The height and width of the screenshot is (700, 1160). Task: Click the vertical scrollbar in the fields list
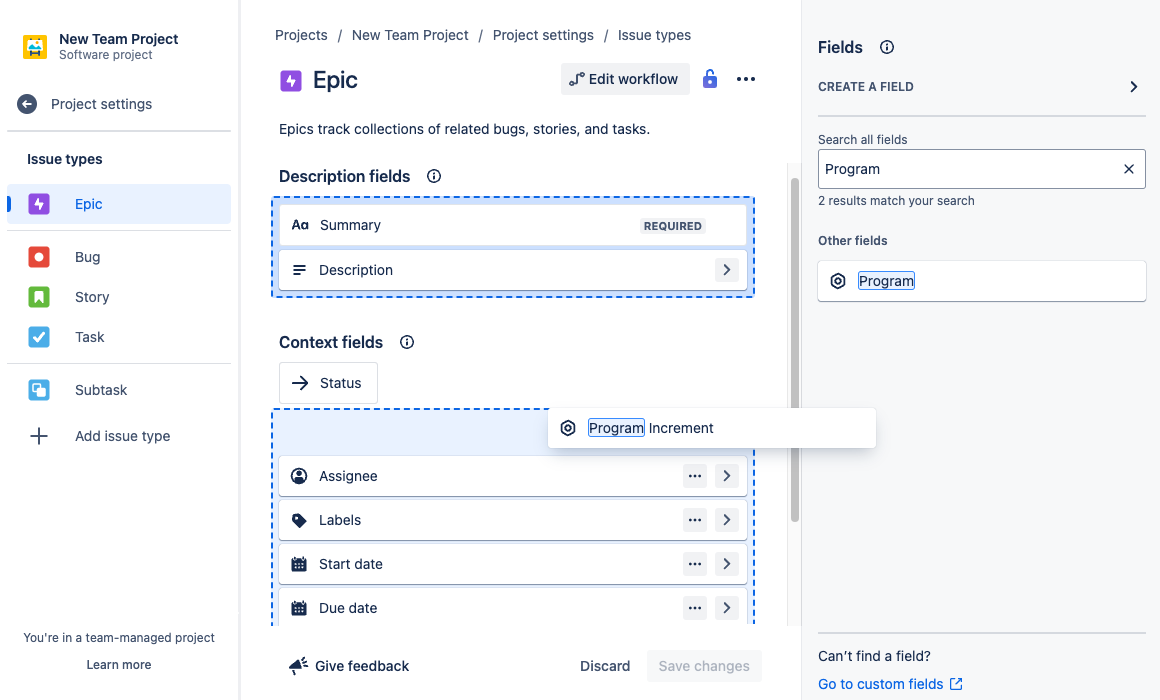point(795,350)
